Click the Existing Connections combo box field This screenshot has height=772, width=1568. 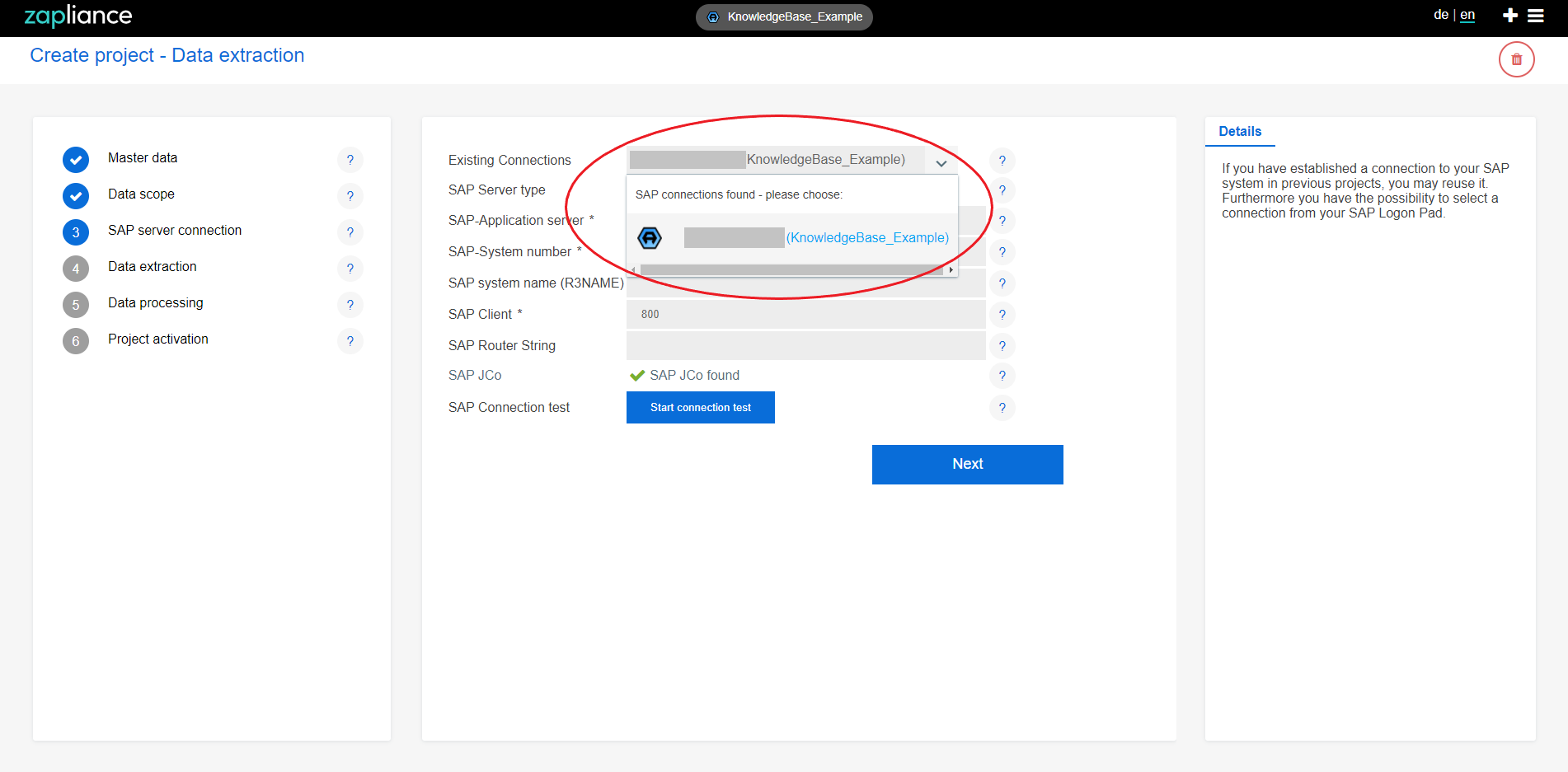point(792,160)
